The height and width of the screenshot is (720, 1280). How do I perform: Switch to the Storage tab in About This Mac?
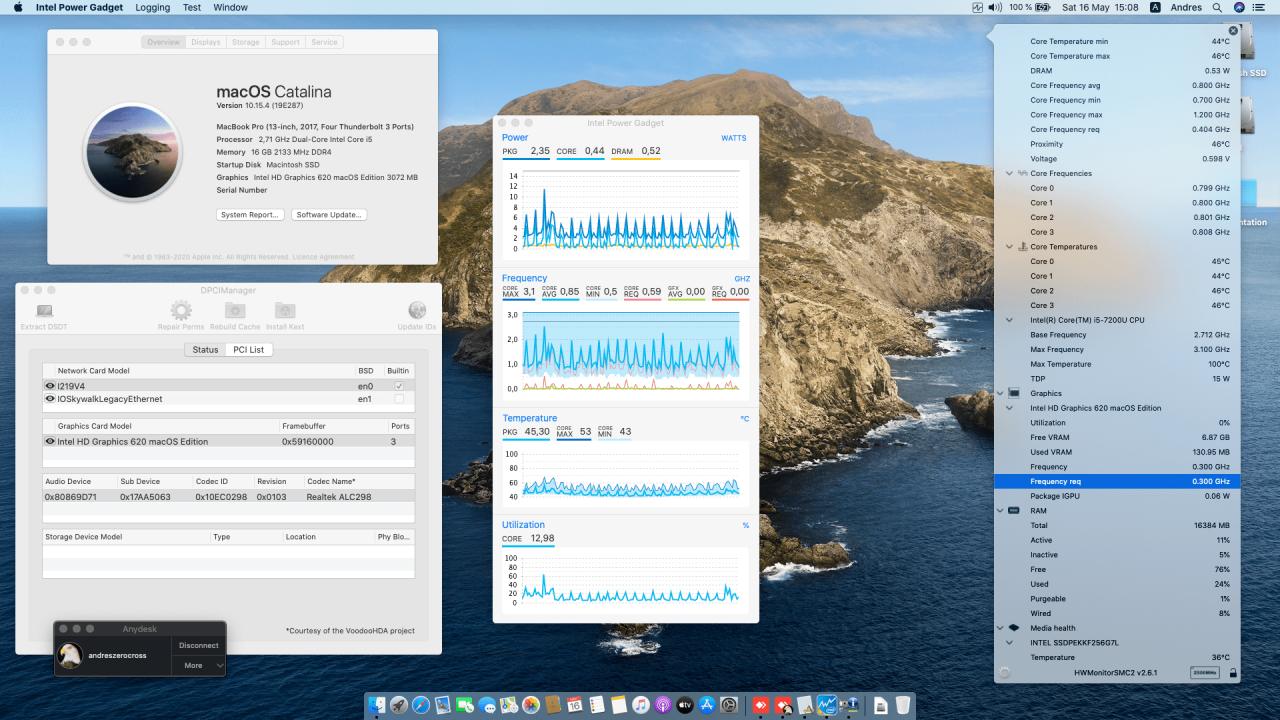pyautogui.click(x=246, y=42)
